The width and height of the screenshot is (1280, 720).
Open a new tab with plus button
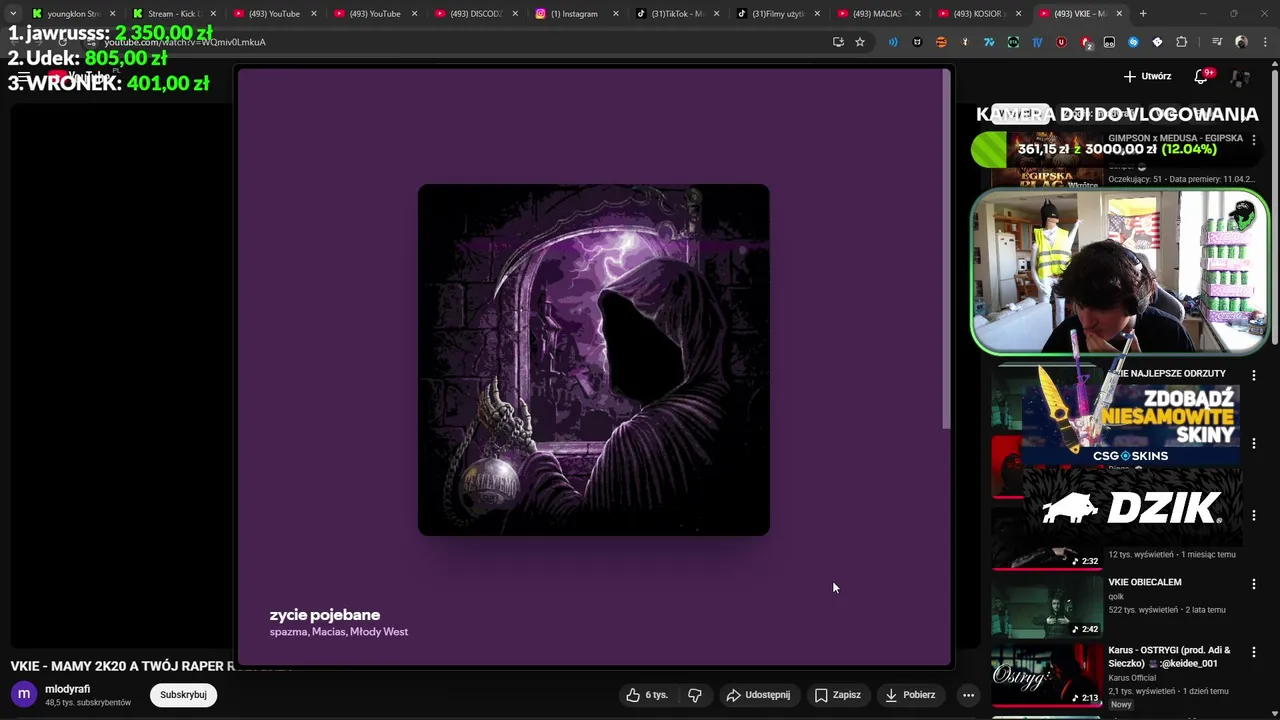click(x=1143, y=13)
